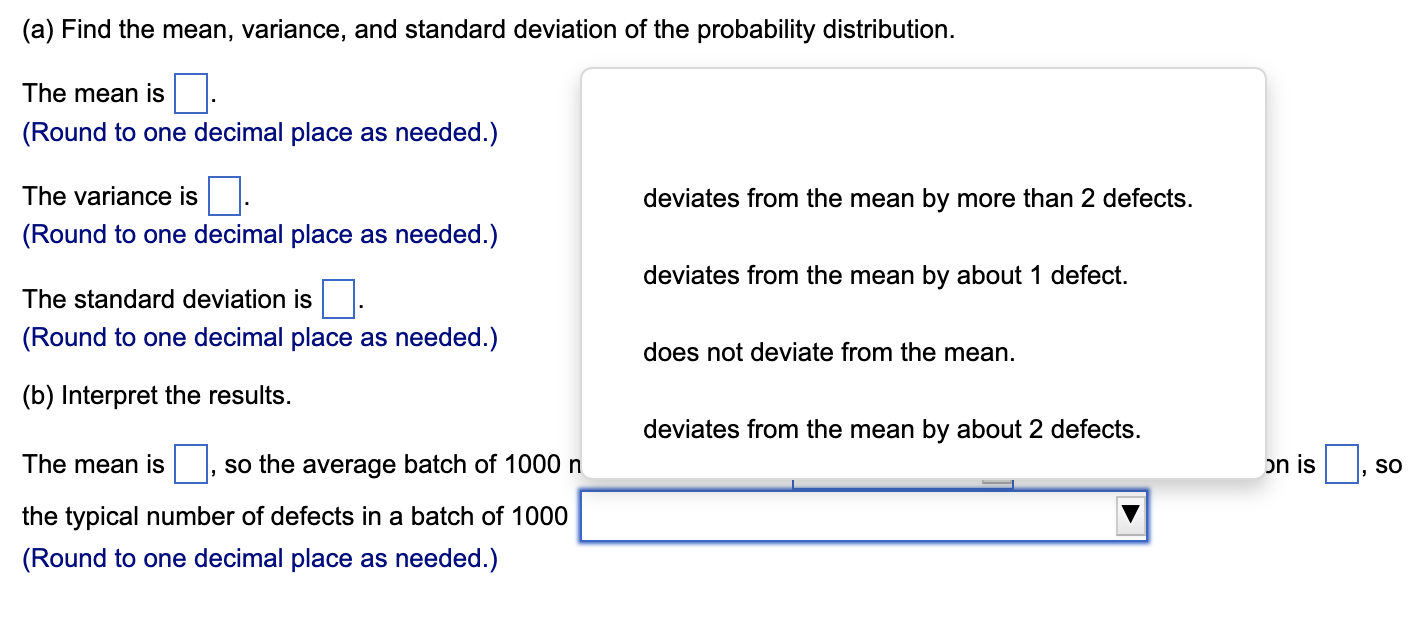This screenshot has width=1414, height=620.
Task: Click the rounding note under standard deviation
Action: pyautogui.click(x=259, y=338)
